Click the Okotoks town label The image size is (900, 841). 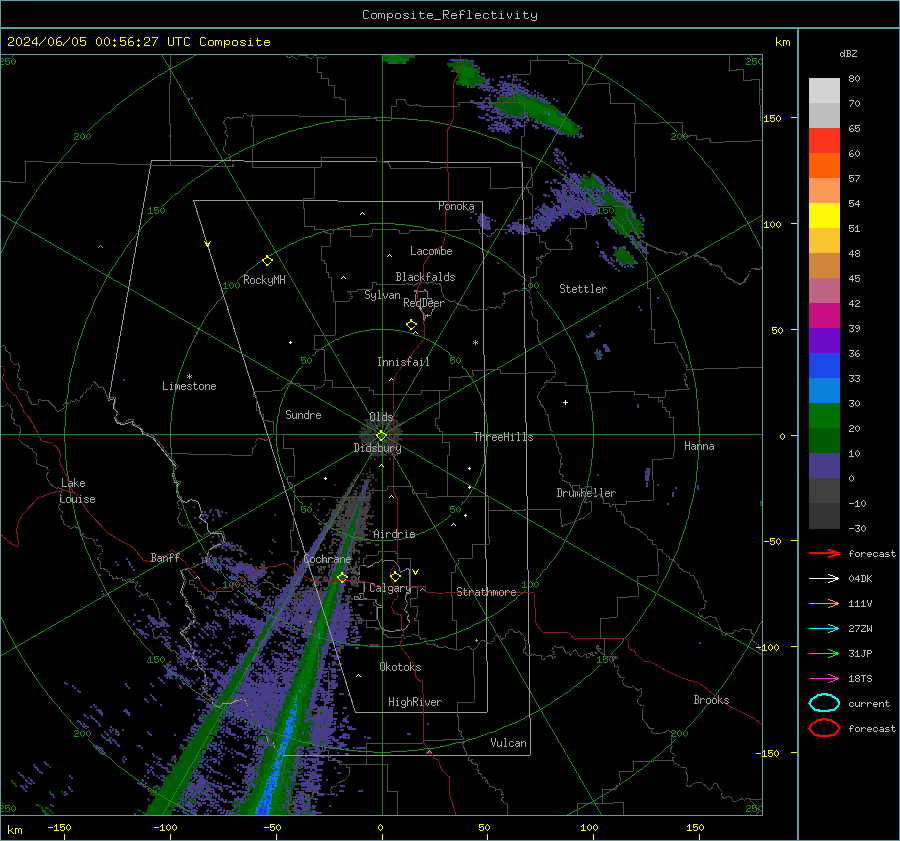click(x=400, y=667)
